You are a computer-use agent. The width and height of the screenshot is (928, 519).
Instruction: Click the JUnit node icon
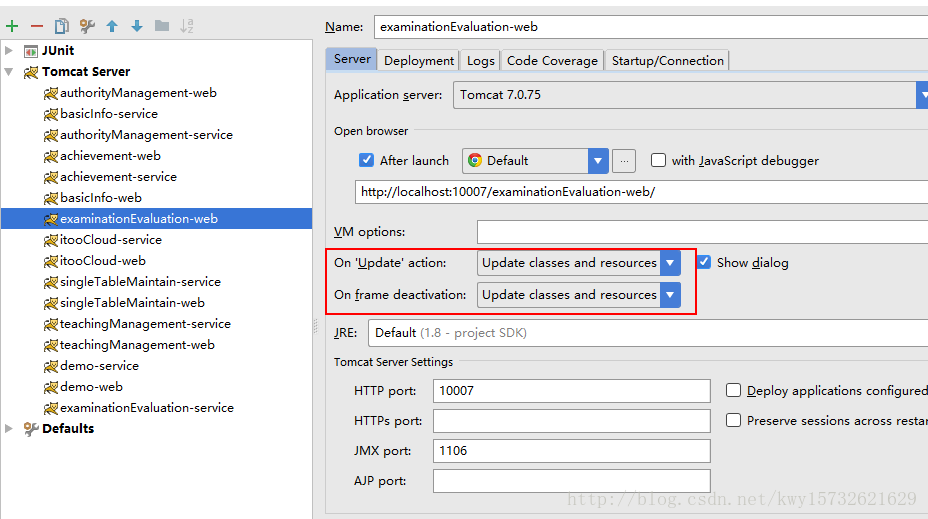coord(31,51)
